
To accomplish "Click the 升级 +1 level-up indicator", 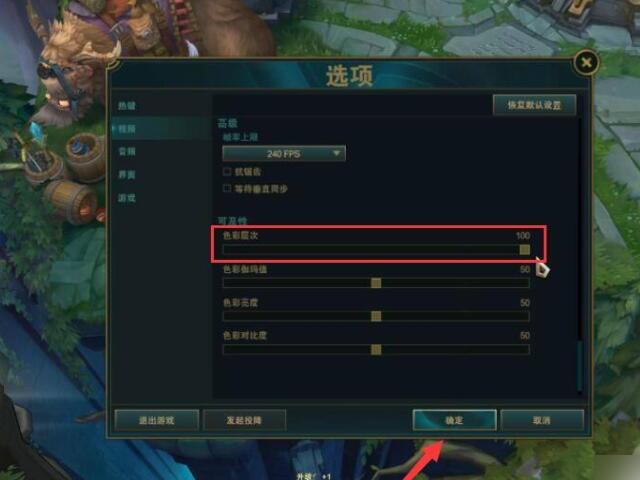I will point(313,476).
